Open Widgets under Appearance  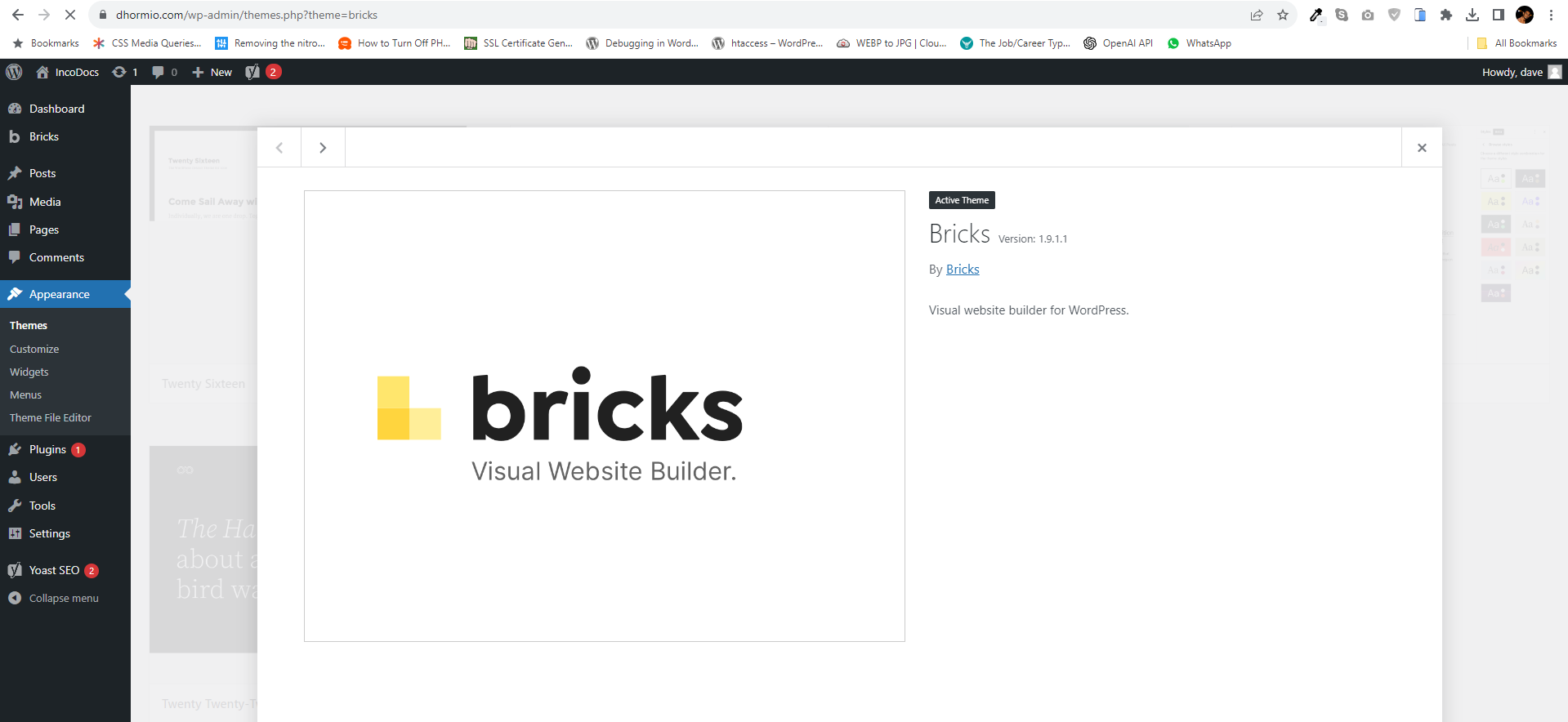(x=29, y=372)
